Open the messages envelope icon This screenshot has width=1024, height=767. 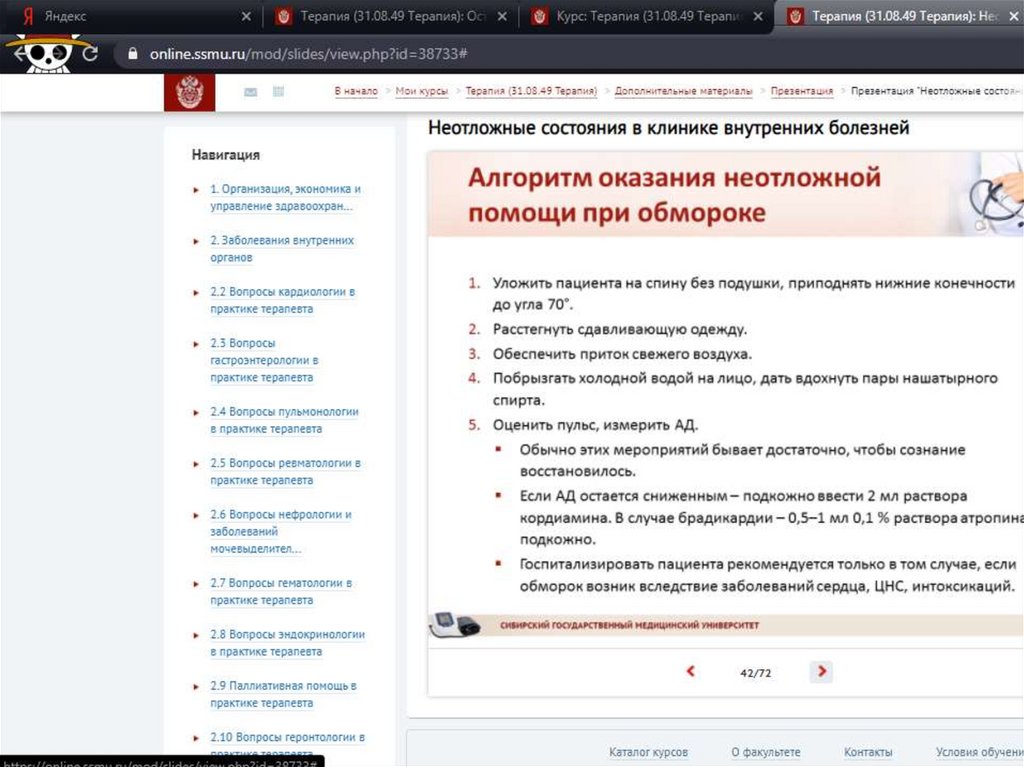250,92
